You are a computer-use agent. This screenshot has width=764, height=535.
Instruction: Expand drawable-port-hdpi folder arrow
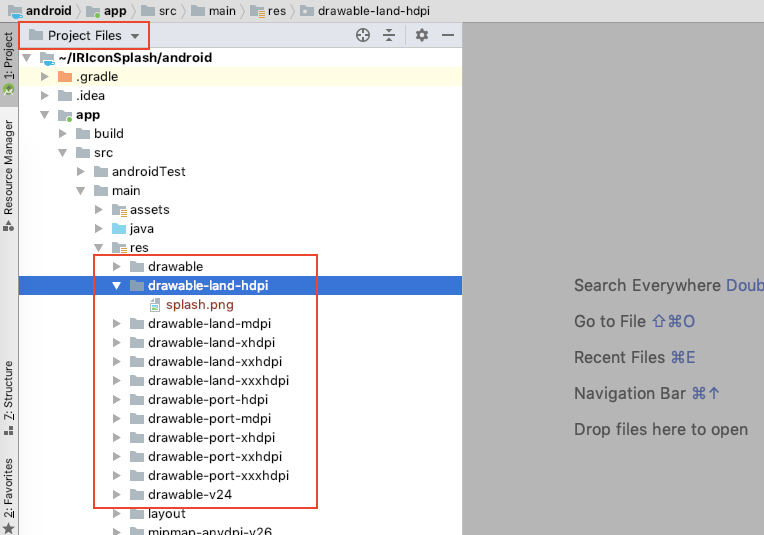pyautogui.click(x=117, y=400)
